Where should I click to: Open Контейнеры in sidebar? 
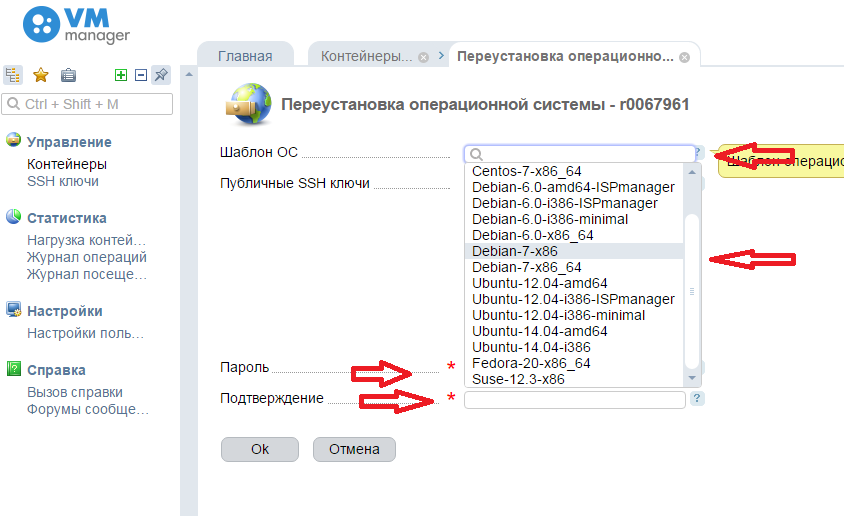tap(67, 164)
